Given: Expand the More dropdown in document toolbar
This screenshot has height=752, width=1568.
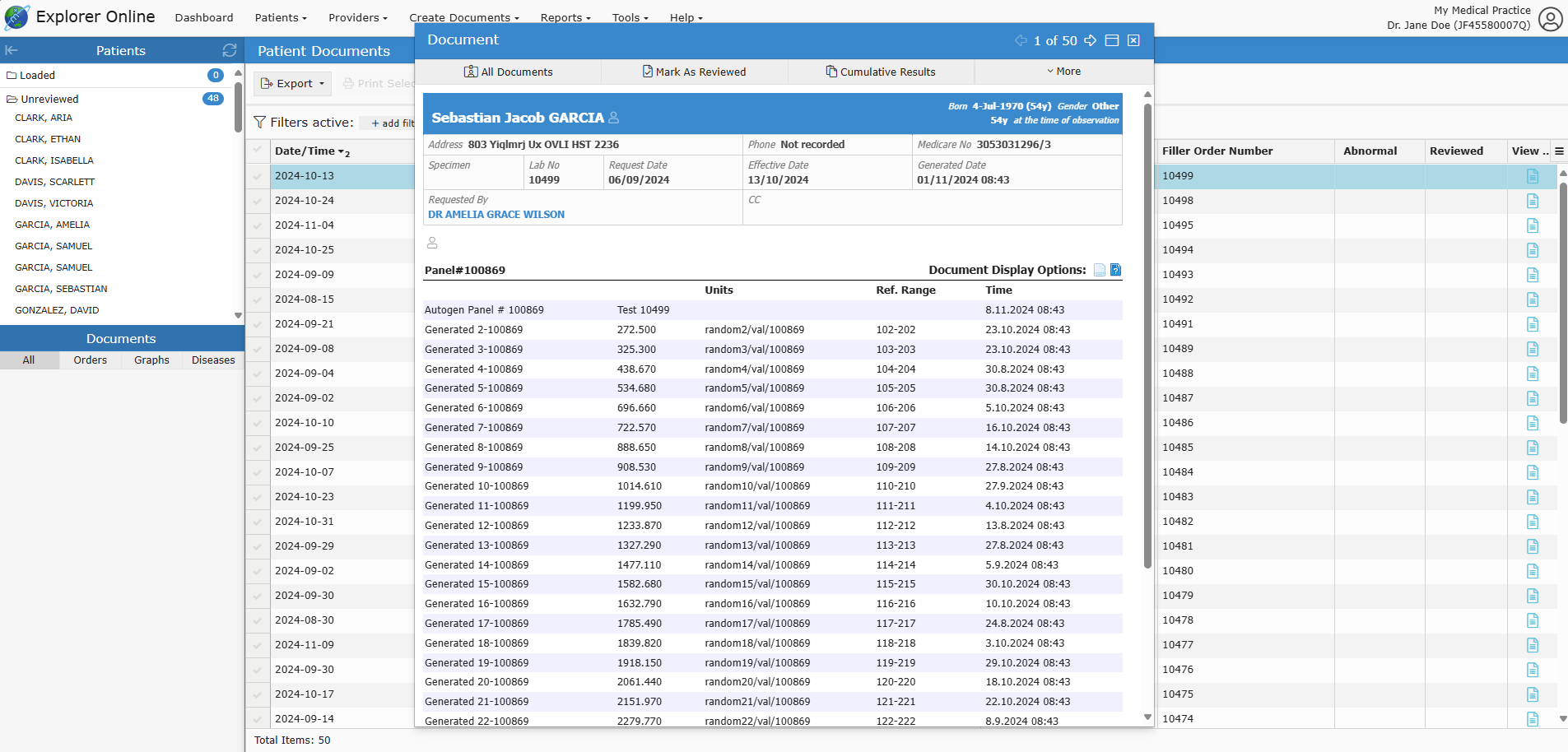Looking at the screenshot, I should pyautogui.click(x=1063, y=72).
